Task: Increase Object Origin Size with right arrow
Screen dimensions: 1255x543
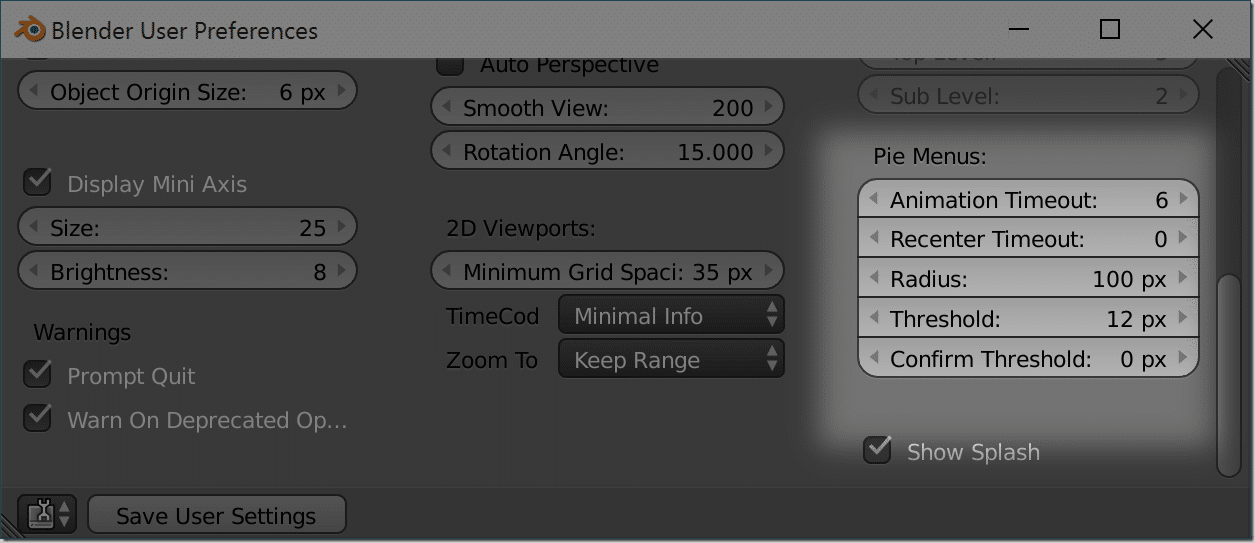Action: click(342, 91)
